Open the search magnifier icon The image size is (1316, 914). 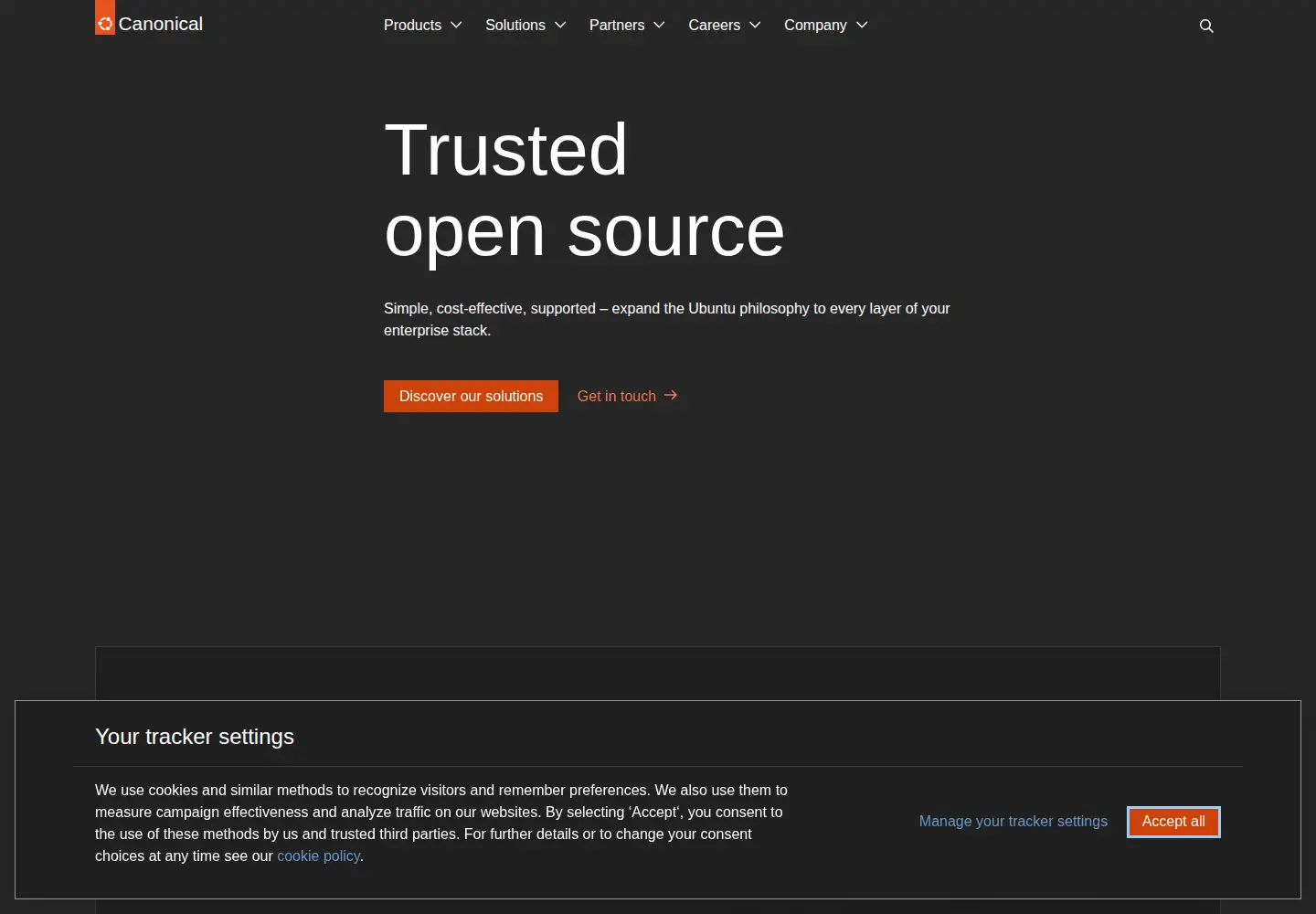[1206, 26]
